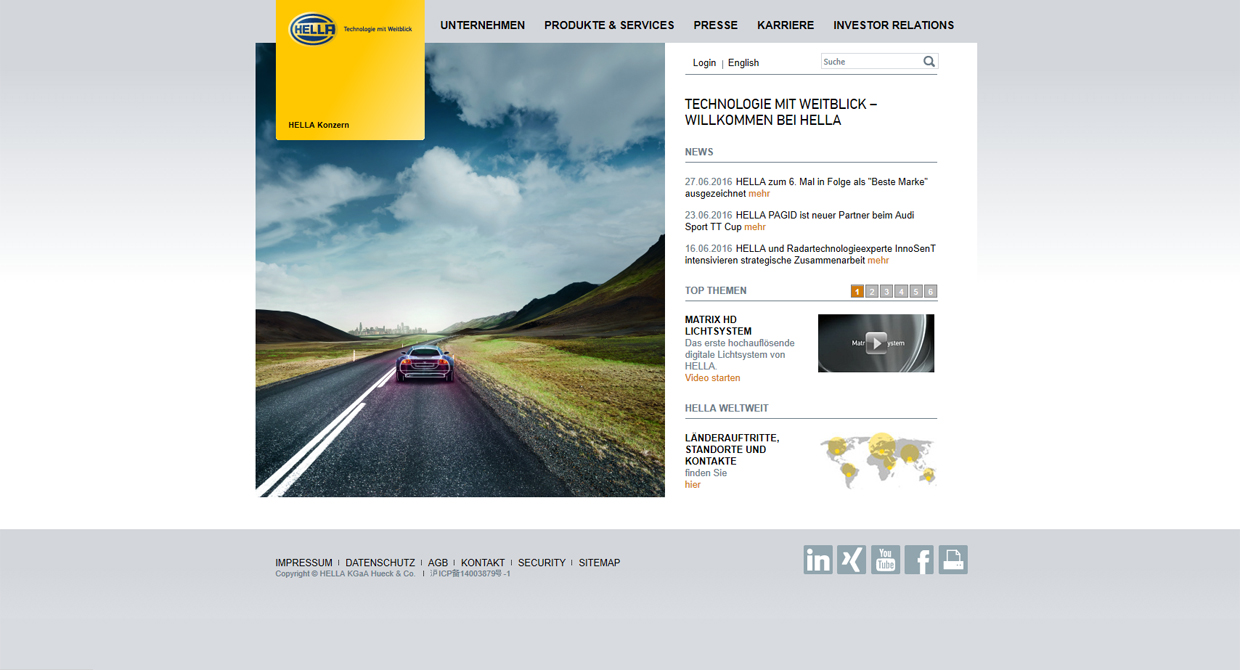
Task: Open the Kontakt footer link
Action: coord(483,563)
